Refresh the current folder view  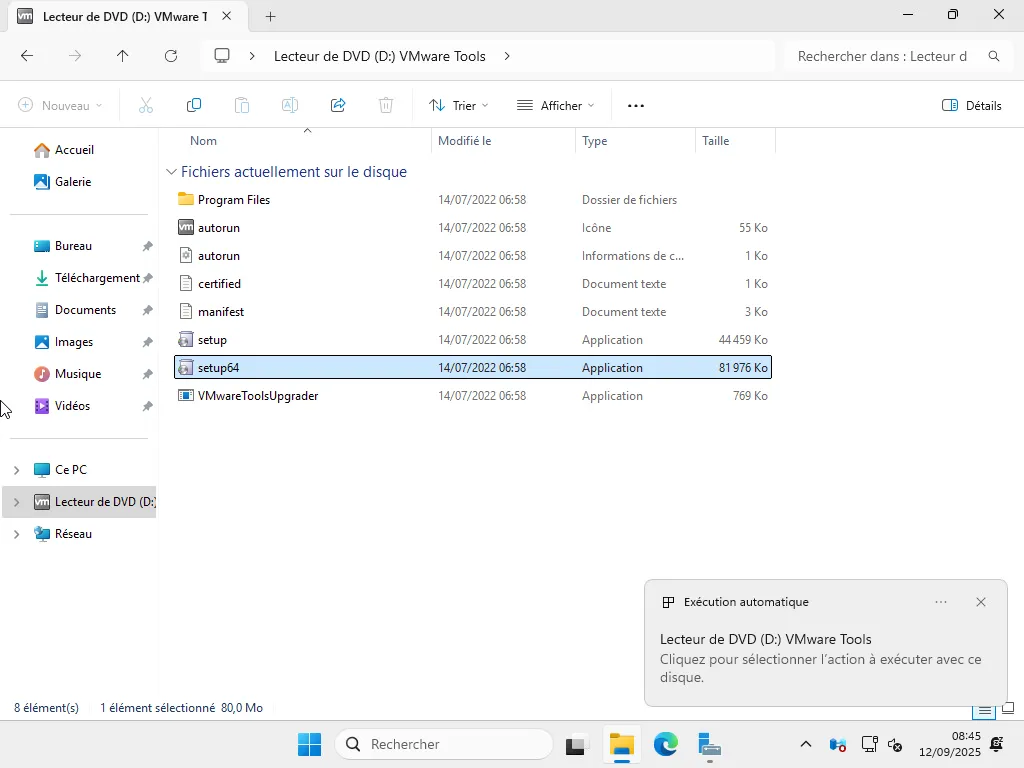[171, 56]
